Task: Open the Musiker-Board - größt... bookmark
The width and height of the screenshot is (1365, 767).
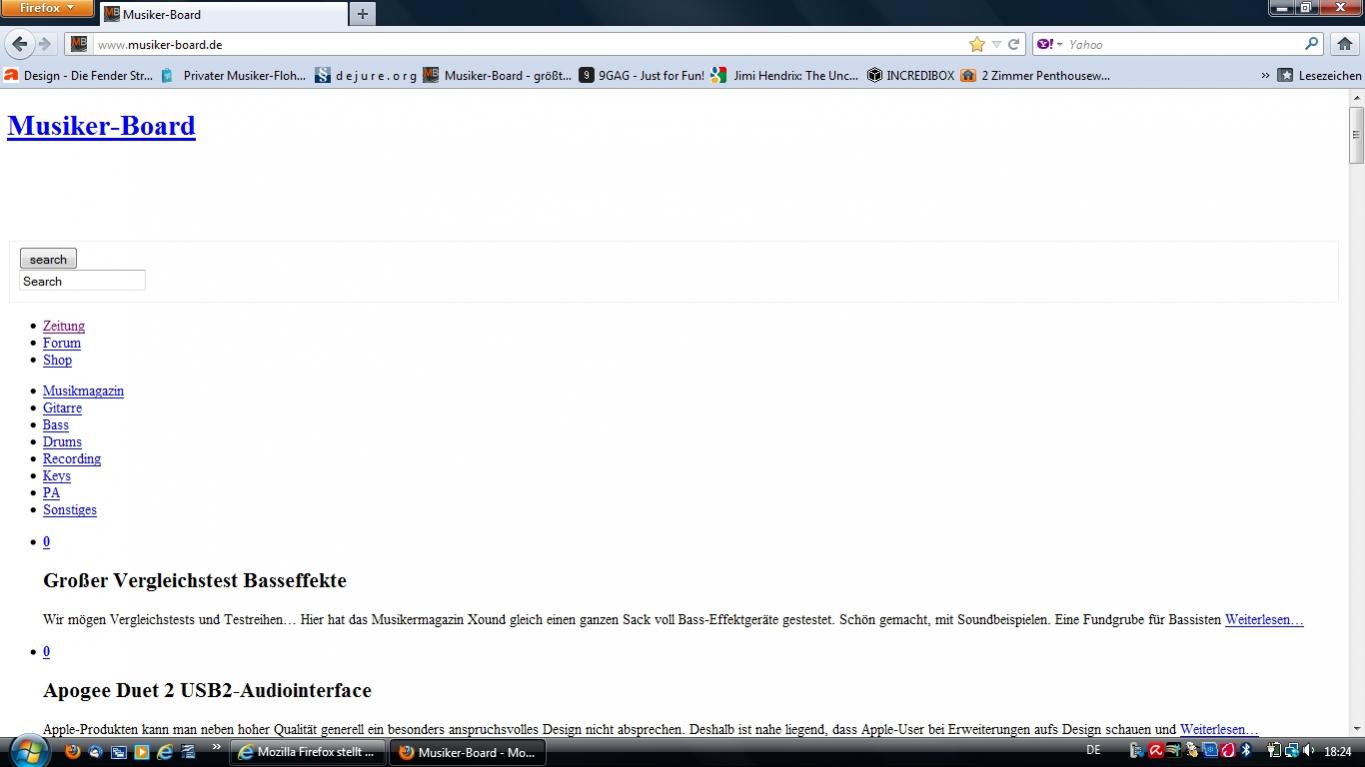Action: [498, 75]
